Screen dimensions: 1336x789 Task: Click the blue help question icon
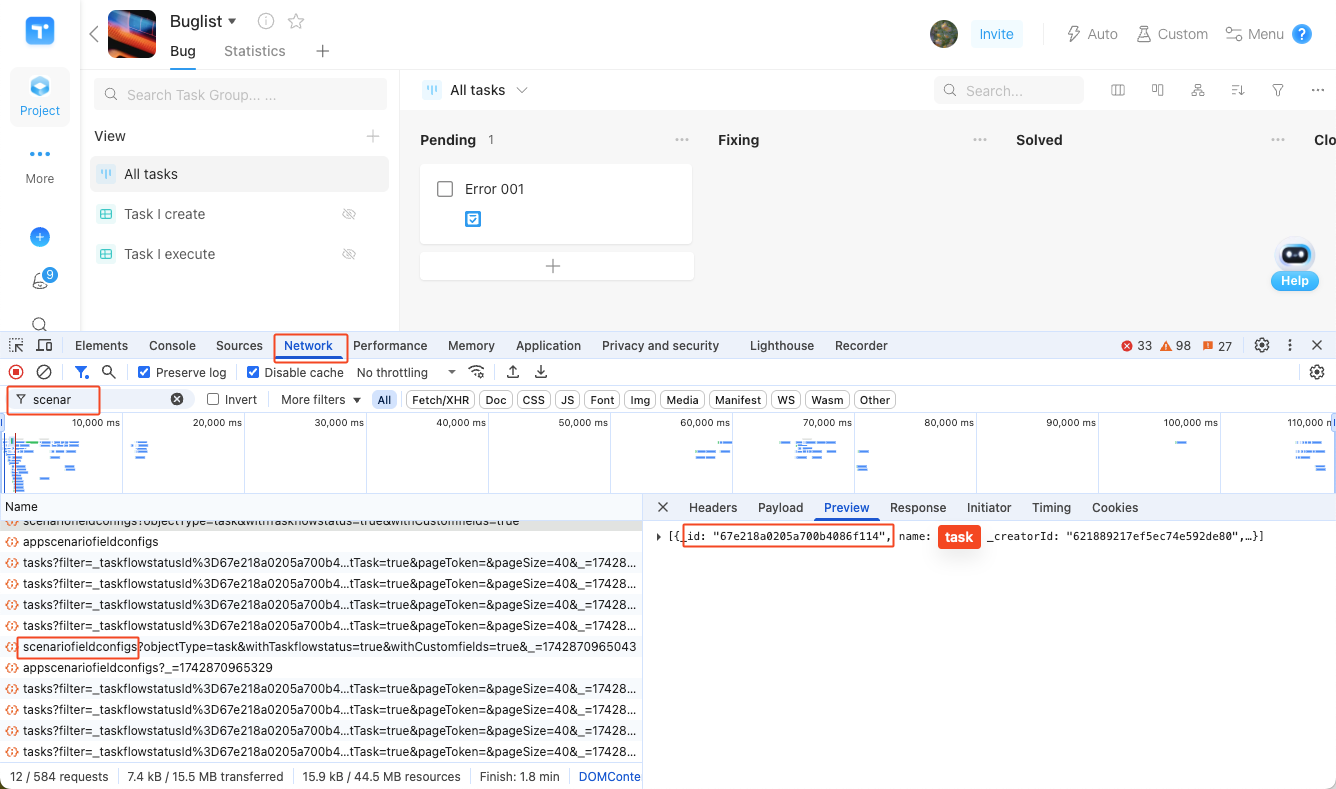(1302, 34)
